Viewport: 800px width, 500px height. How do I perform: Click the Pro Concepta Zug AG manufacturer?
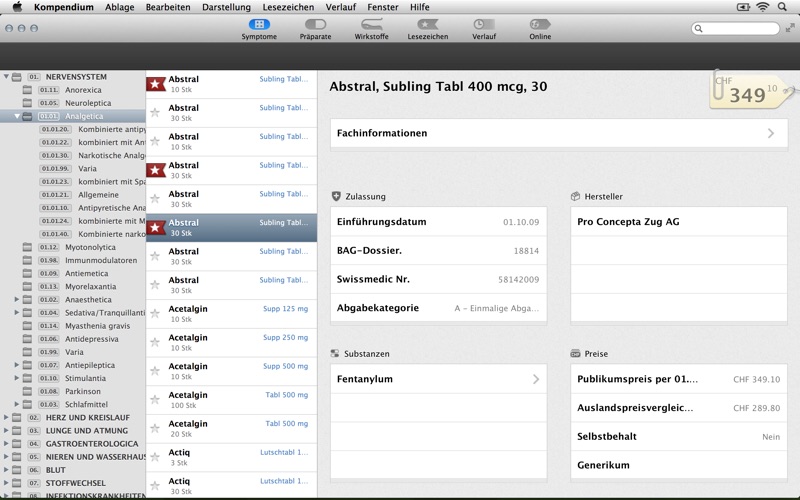(679, 221)
